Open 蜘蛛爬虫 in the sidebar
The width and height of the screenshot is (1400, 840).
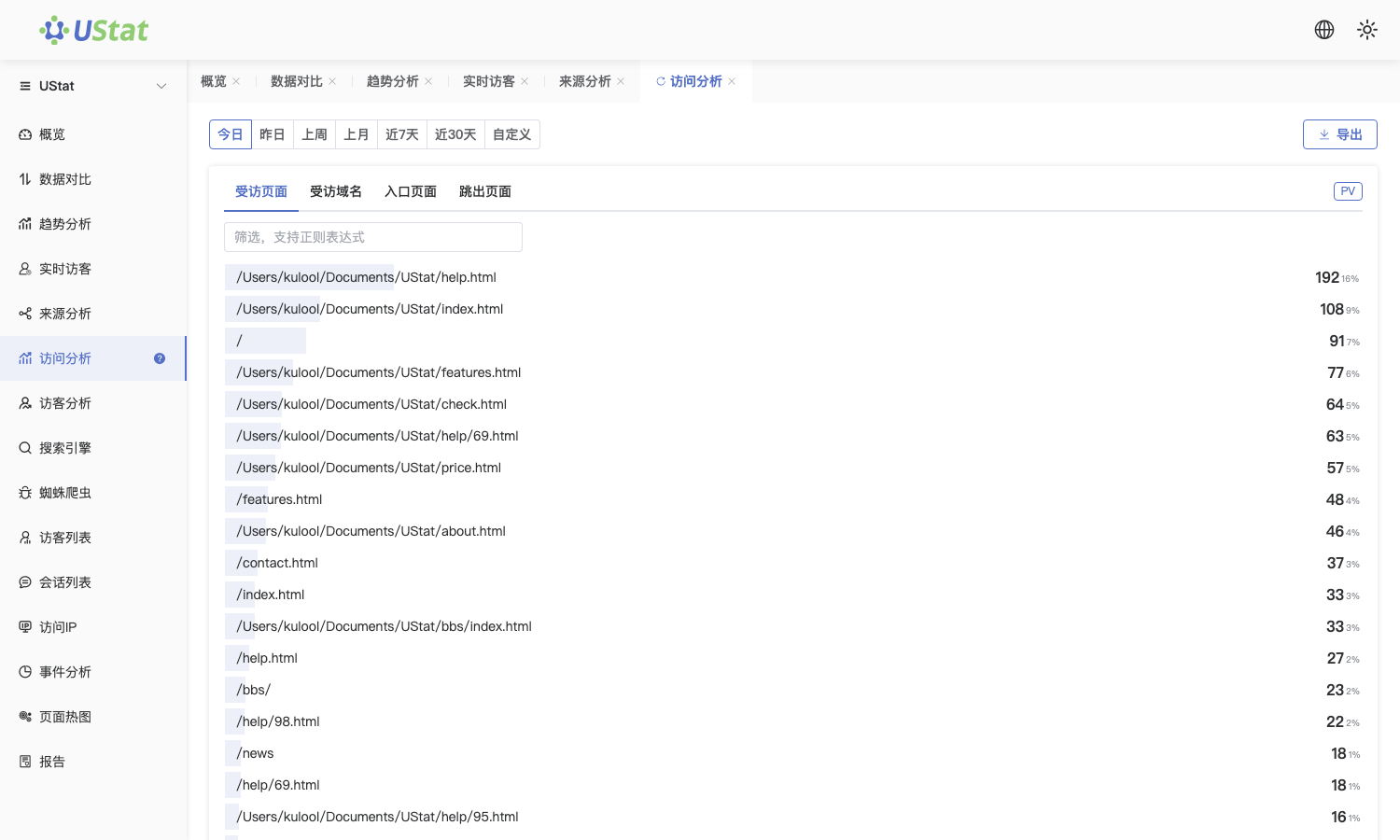pos(93,493)
